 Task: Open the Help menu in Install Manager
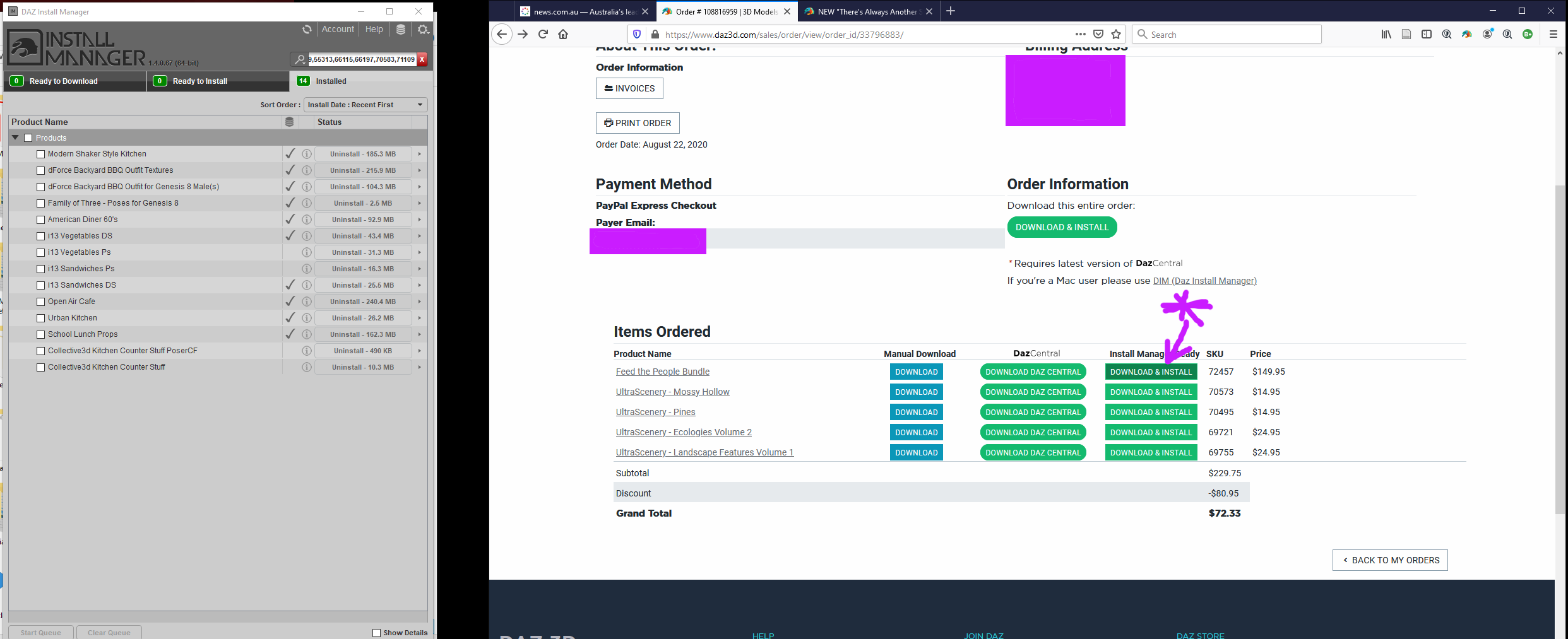coord(374,29)
